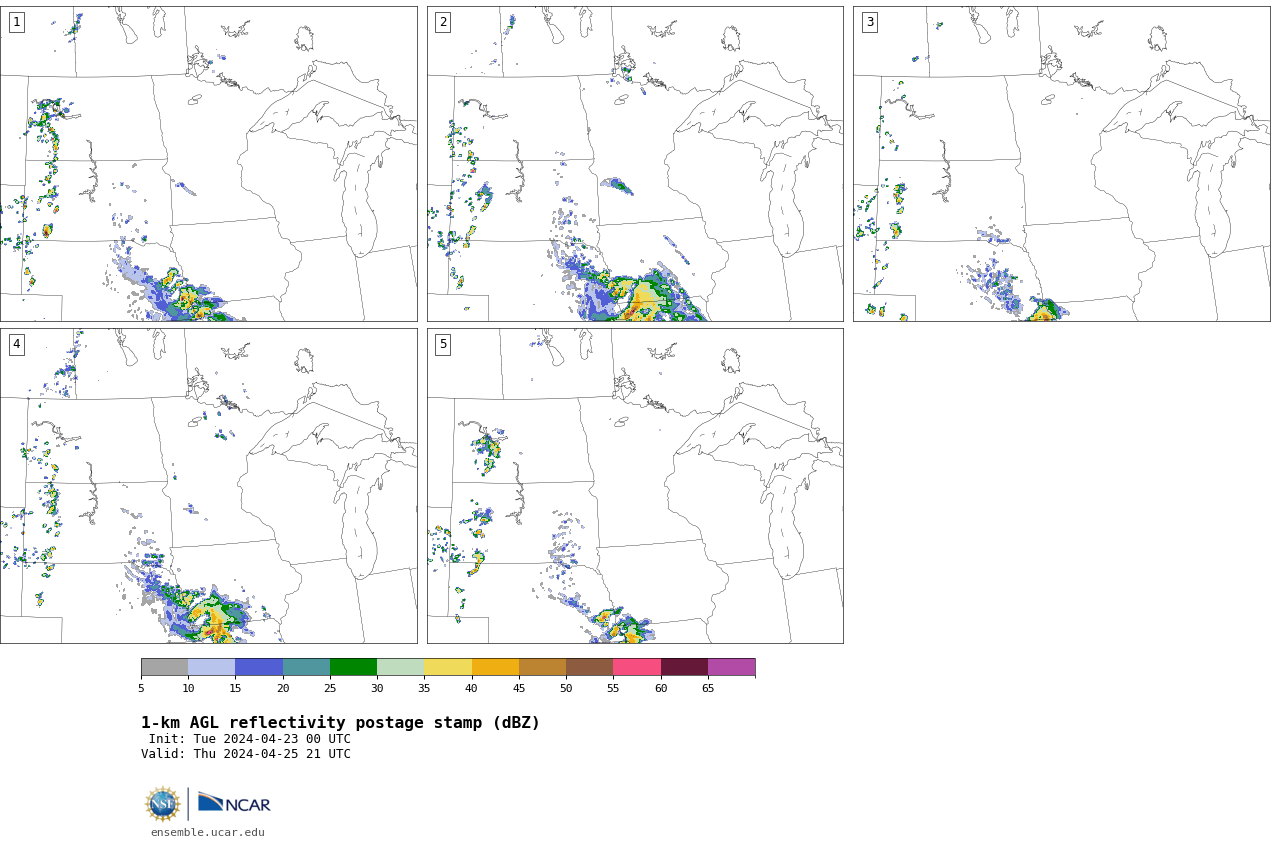Click the tan-brown 45-50 dBZ swatch
The height and width of the screenshot is (844, 1280).
(x=542, y=667)
